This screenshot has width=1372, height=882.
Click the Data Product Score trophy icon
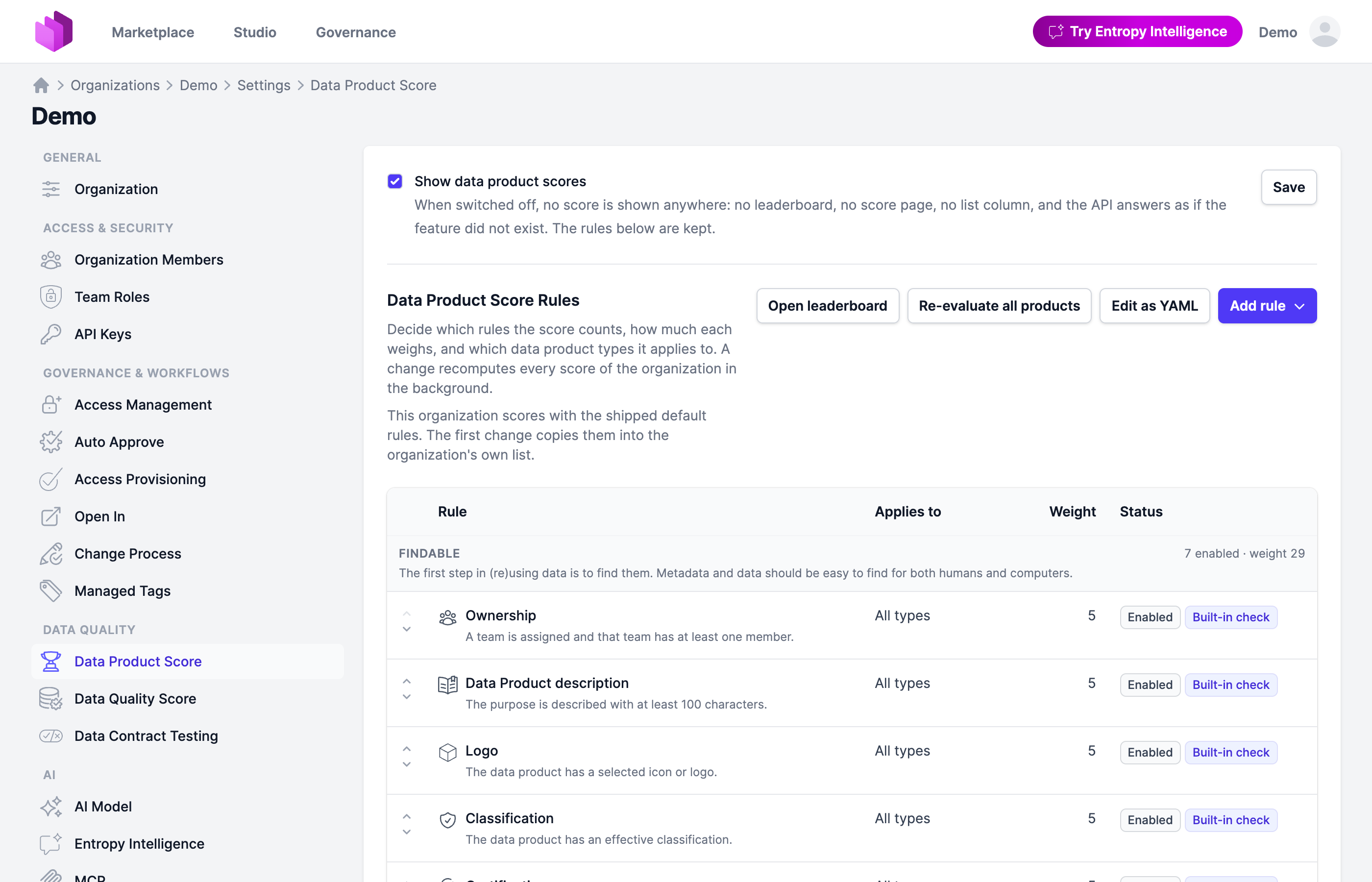(x=51, y=661)
